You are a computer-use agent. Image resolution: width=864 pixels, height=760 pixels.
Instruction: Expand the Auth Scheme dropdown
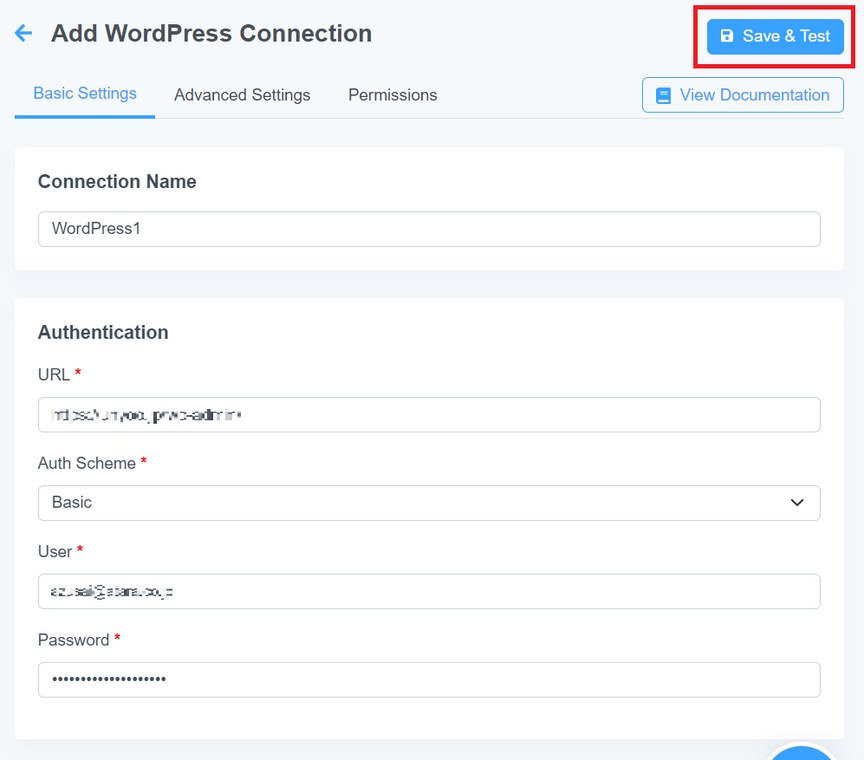[429, 503]
